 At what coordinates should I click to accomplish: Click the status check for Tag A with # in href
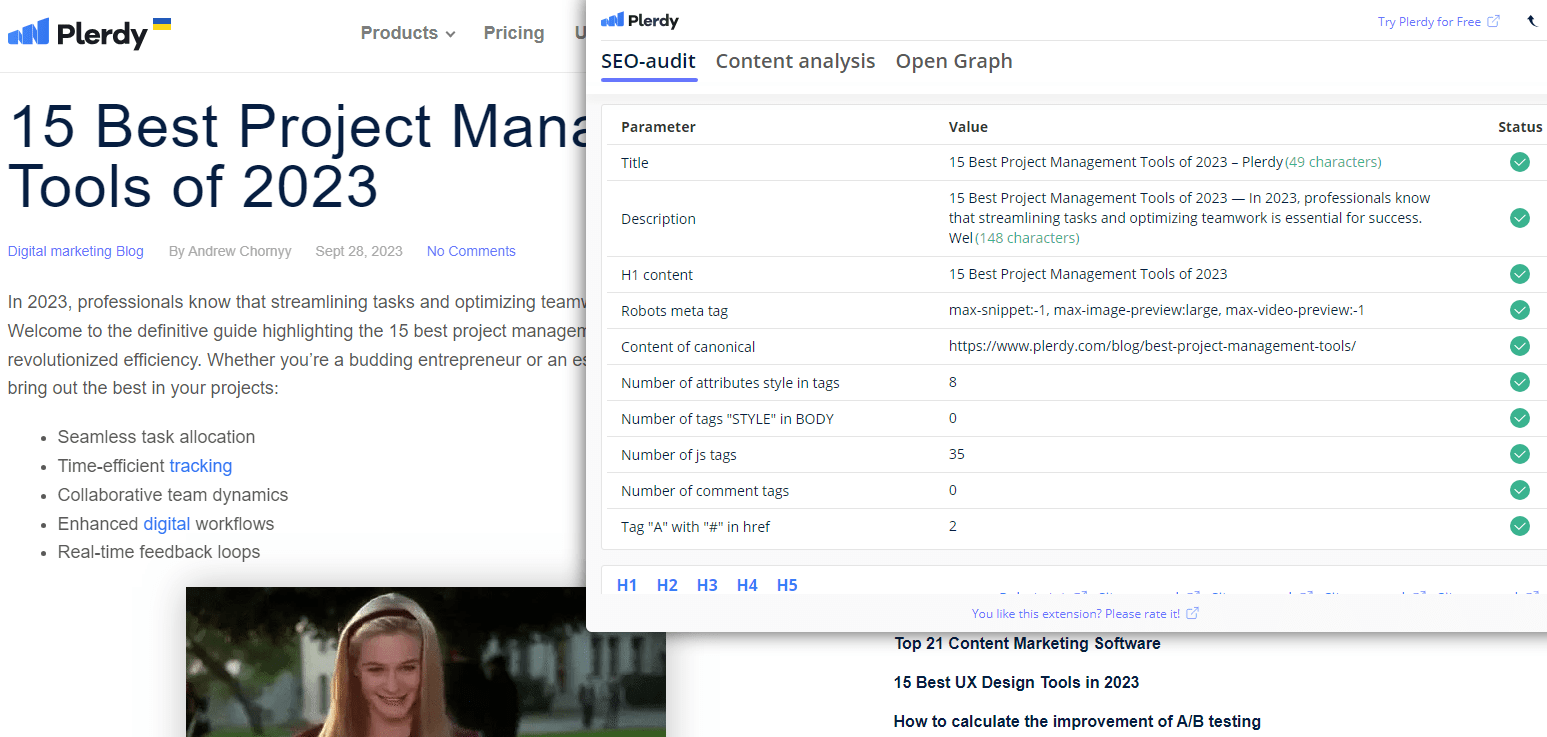click(x=1520, y=526)
